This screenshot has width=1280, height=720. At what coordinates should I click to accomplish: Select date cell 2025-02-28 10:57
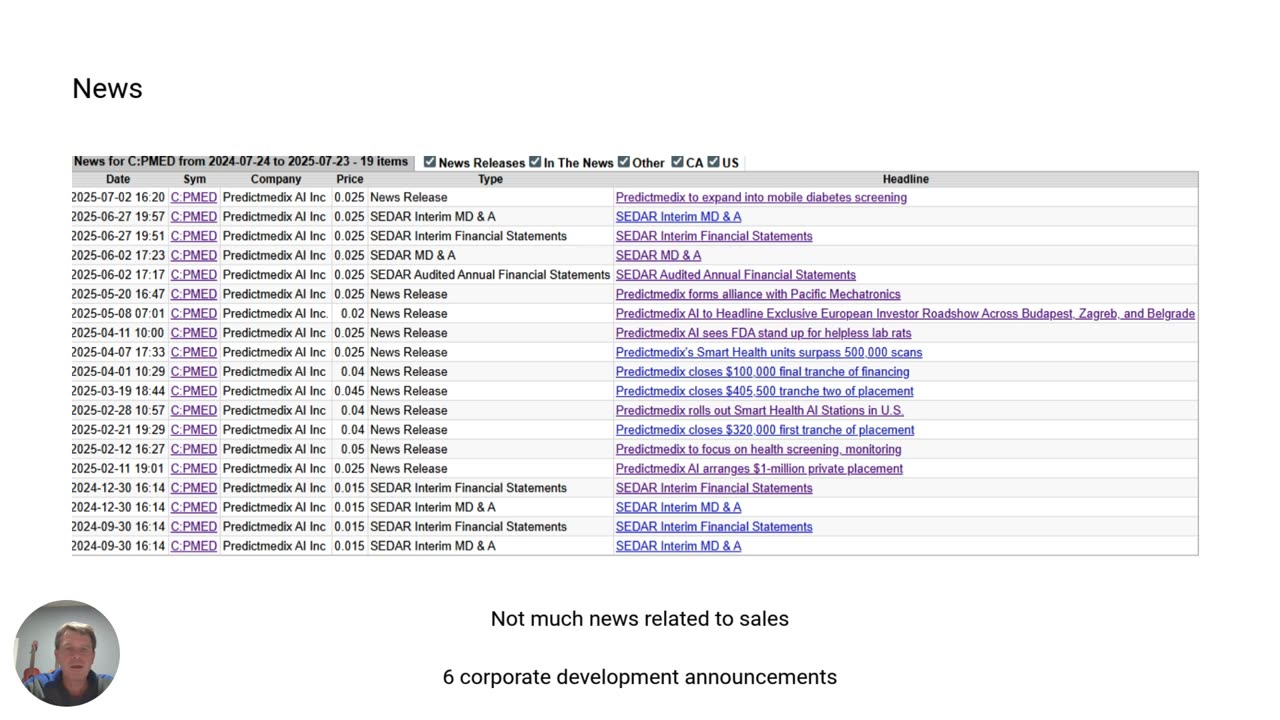(118, 410)
